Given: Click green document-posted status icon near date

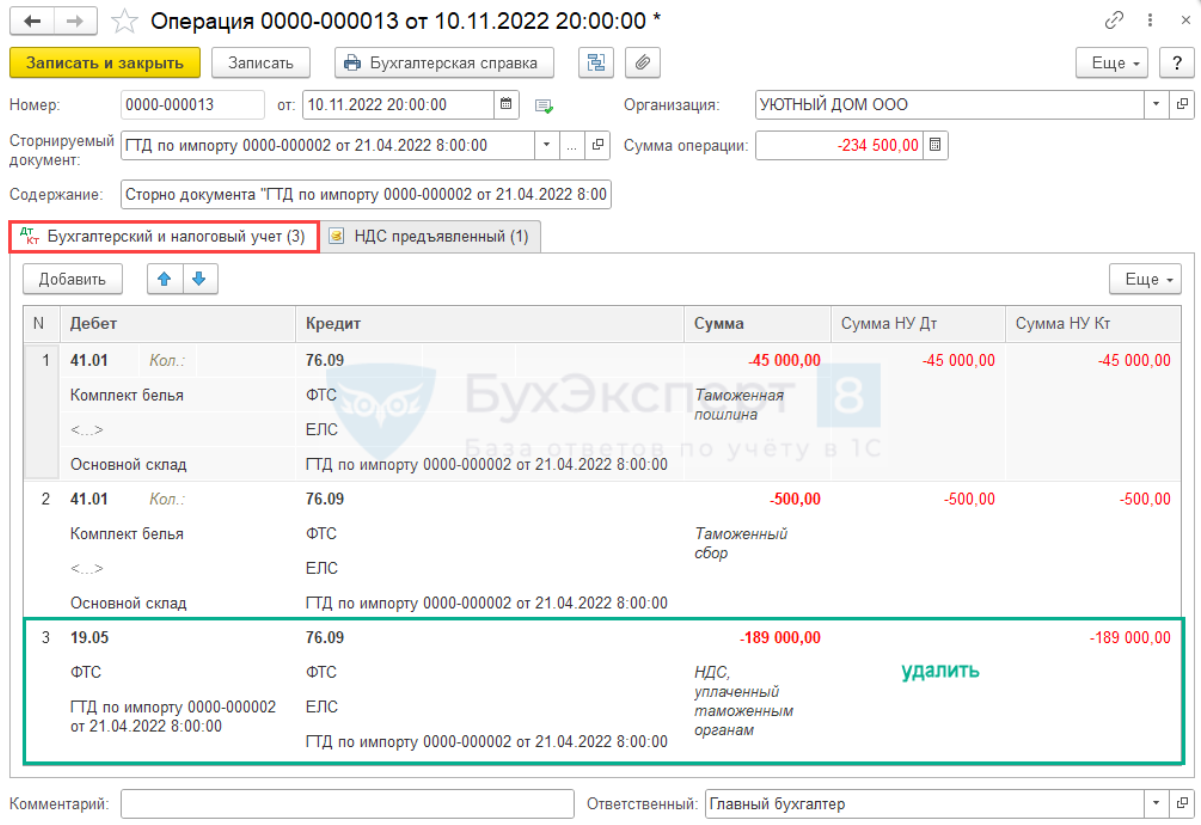Looking at the screenshot, I should coord(544,105).
